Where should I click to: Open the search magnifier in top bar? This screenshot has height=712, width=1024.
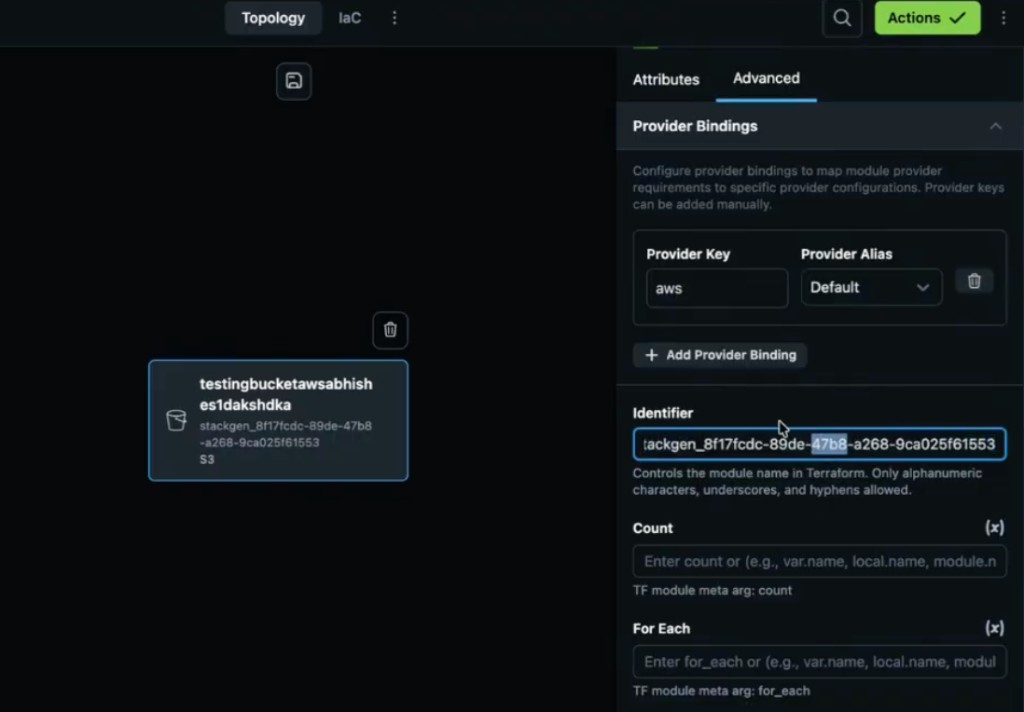click(842, 18)
